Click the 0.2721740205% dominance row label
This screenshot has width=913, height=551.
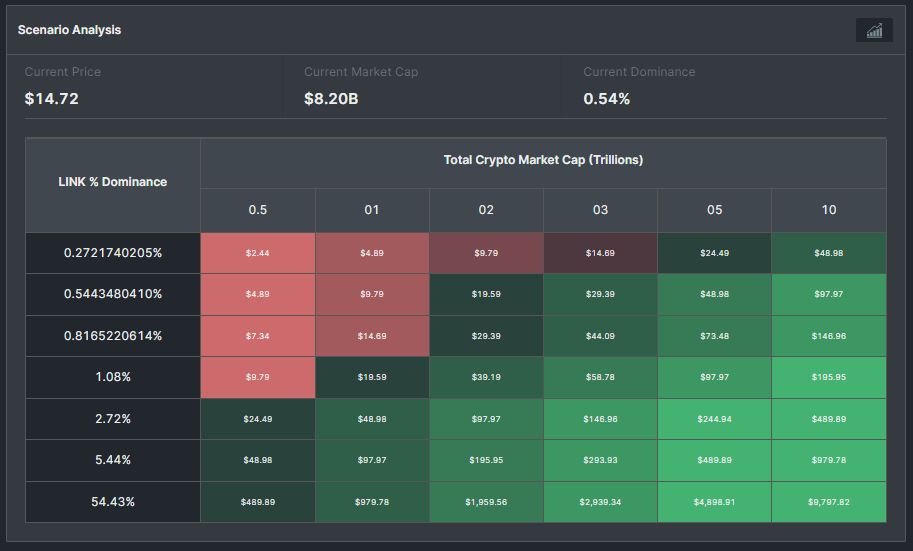coord(113,253)
